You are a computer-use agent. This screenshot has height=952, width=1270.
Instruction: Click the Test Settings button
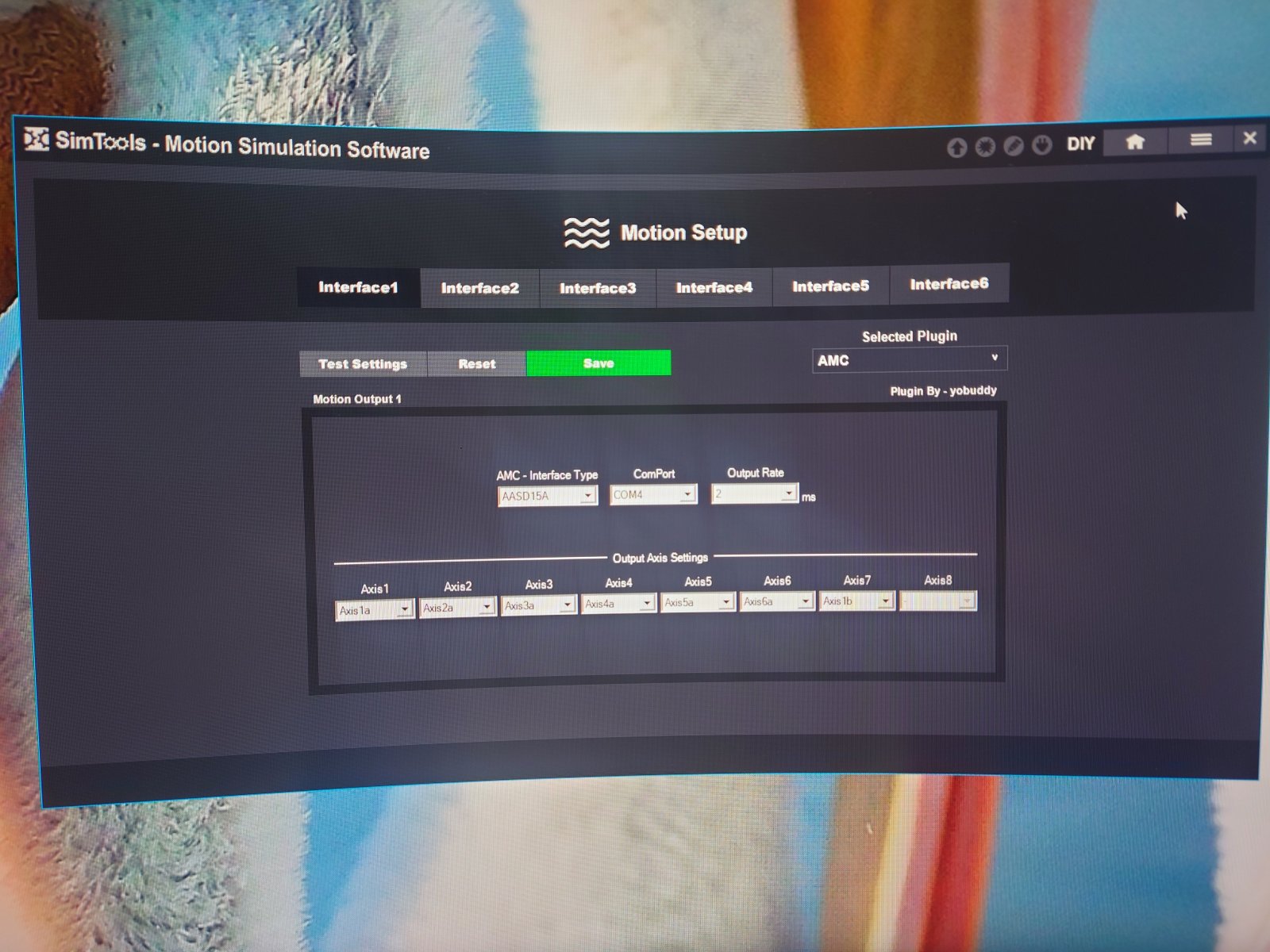coord(363,364)
